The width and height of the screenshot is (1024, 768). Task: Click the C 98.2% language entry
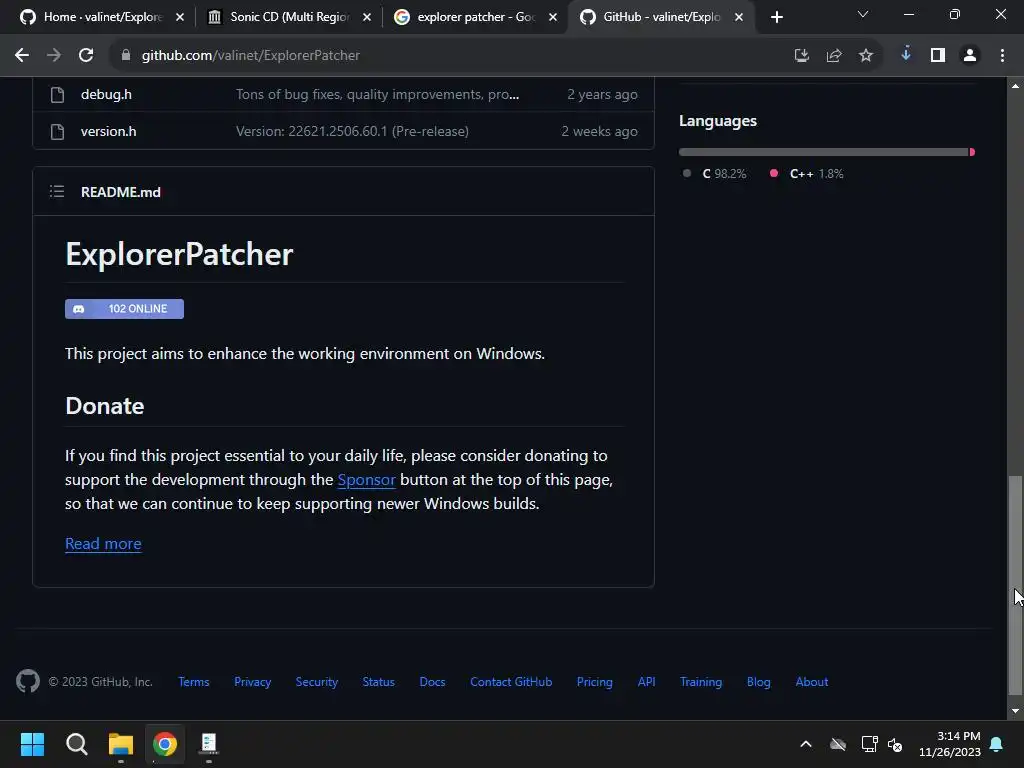click(x=714, y=174)
